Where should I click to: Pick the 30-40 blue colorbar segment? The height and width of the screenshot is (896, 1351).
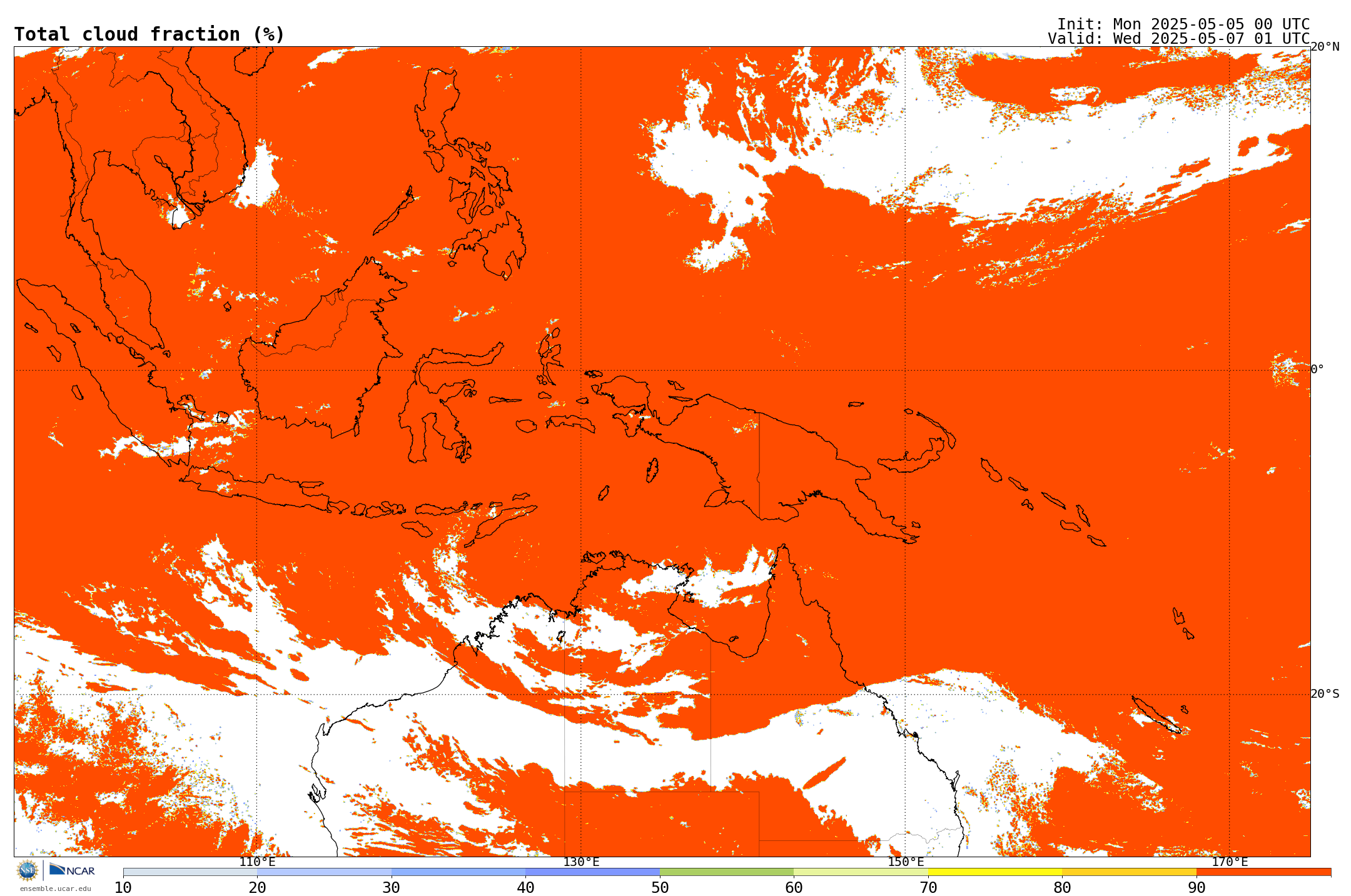458,872
